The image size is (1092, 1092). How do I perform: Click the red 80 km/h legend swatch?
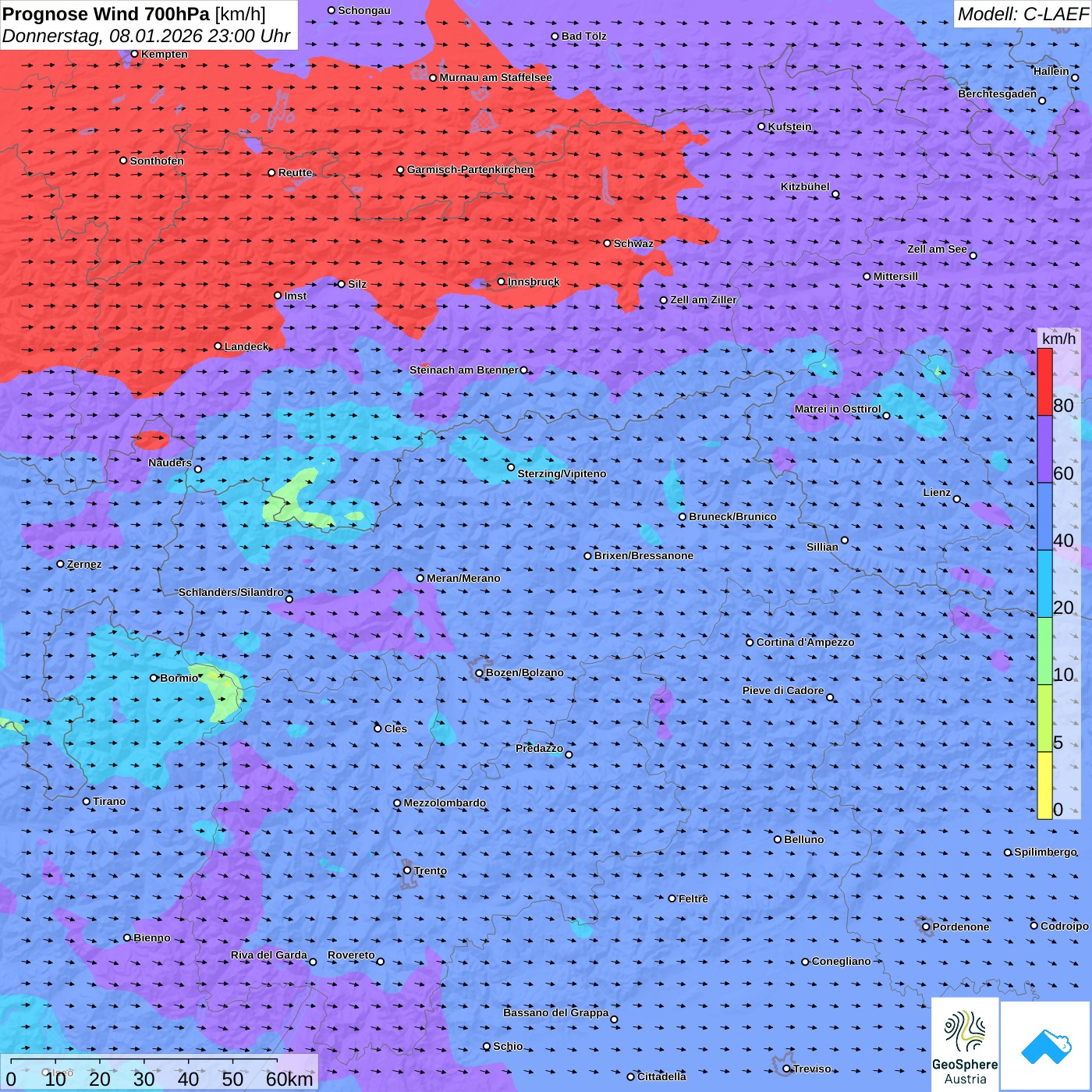(1044, 381)
